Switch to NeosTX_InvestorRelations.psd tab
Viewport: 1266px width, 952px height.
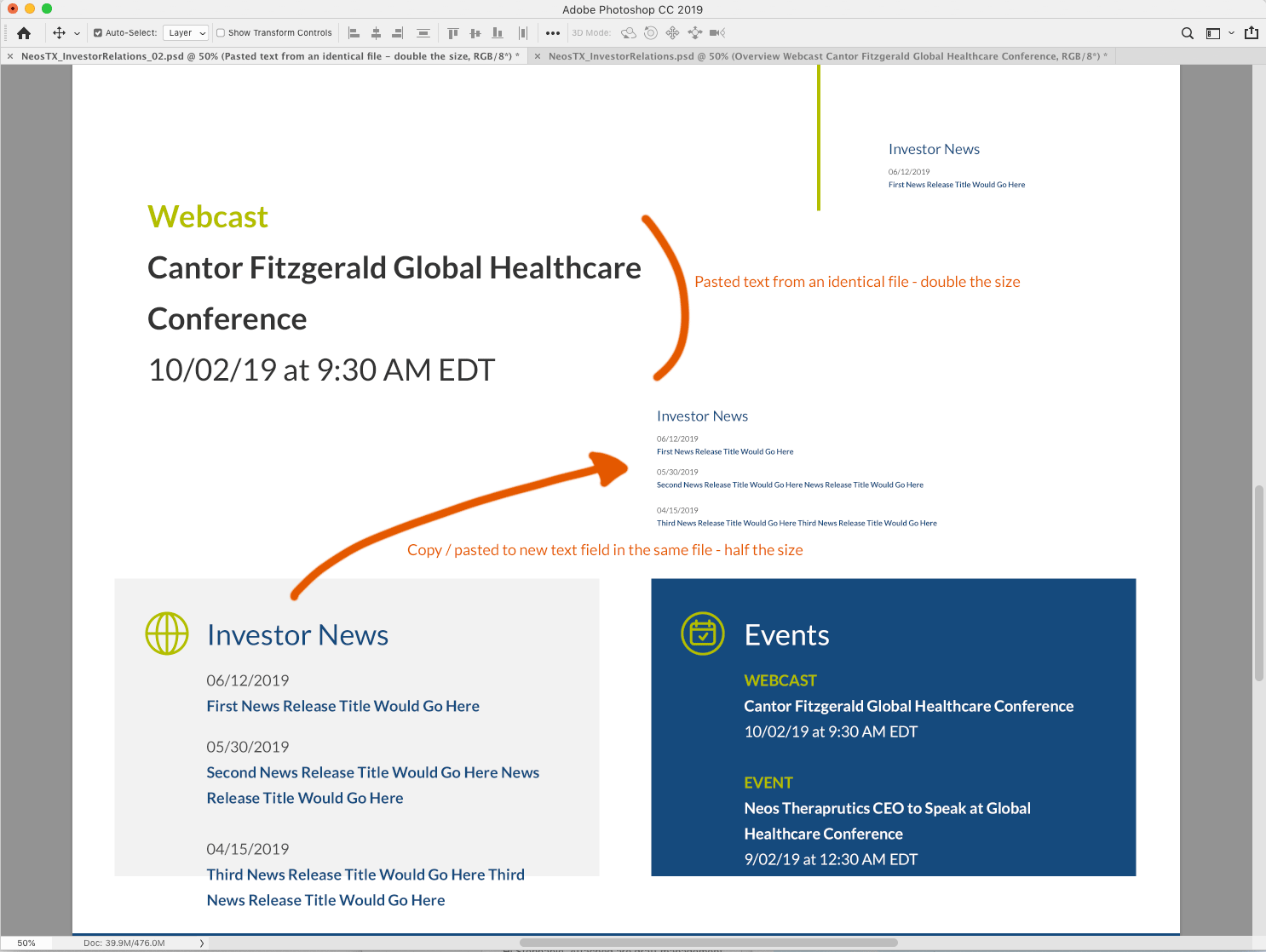coord(827,56)
